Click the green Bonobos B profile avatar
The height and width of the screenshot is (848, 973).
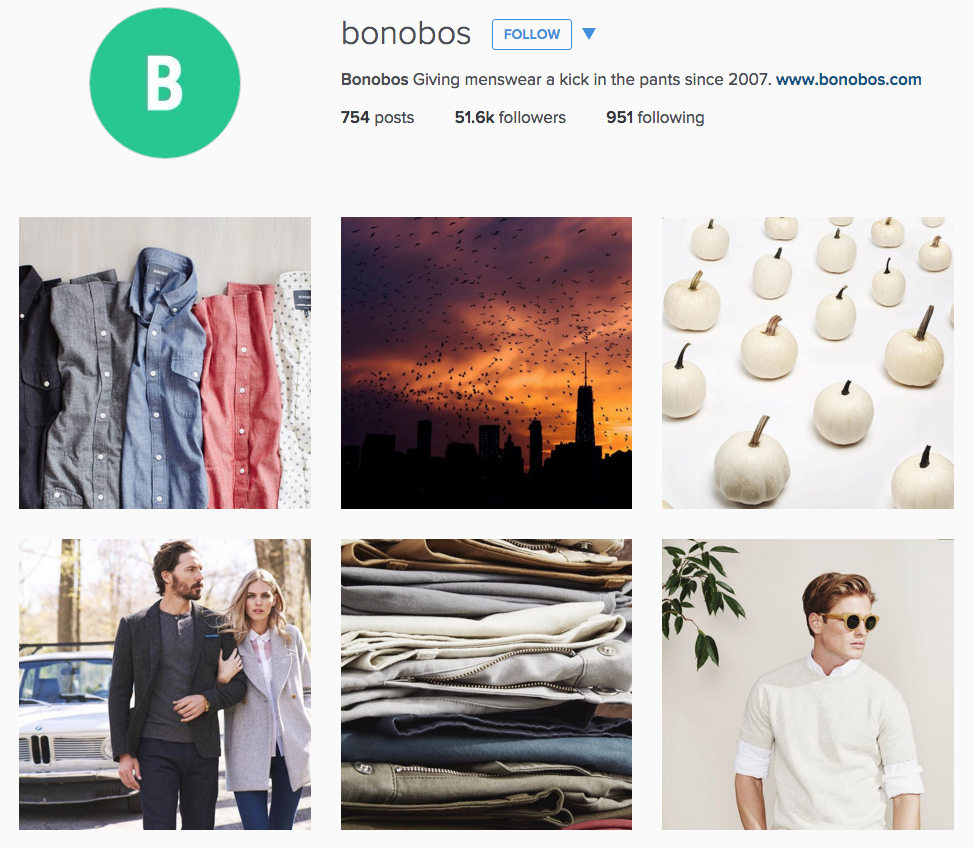[x=164, y=83]
